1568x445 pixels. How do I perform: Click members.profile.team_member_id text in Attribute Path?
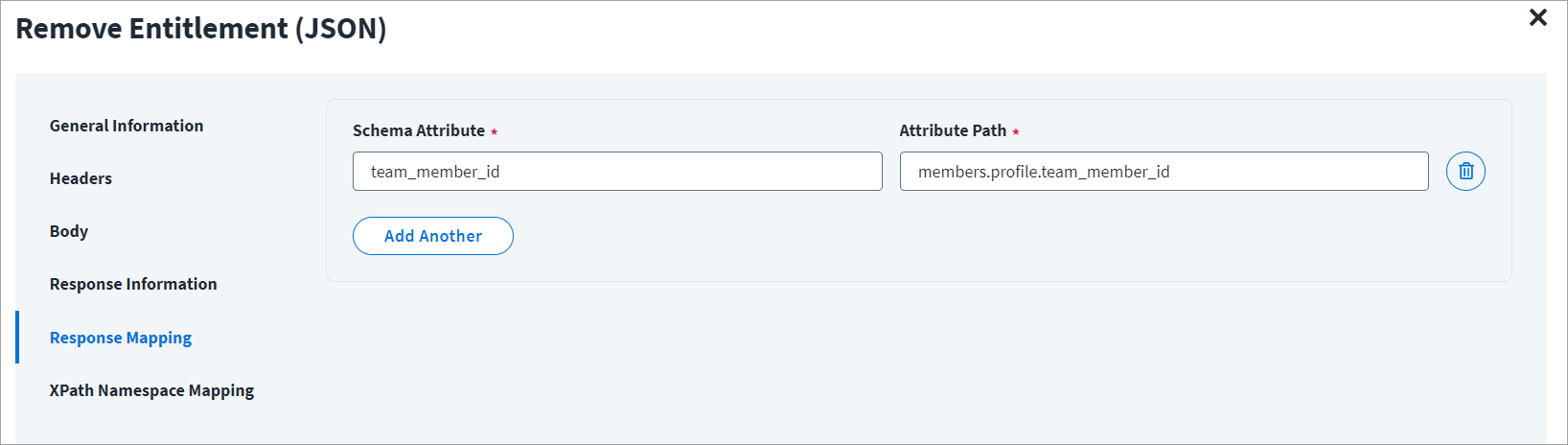pyautogui.click(x=1044, y=172)
